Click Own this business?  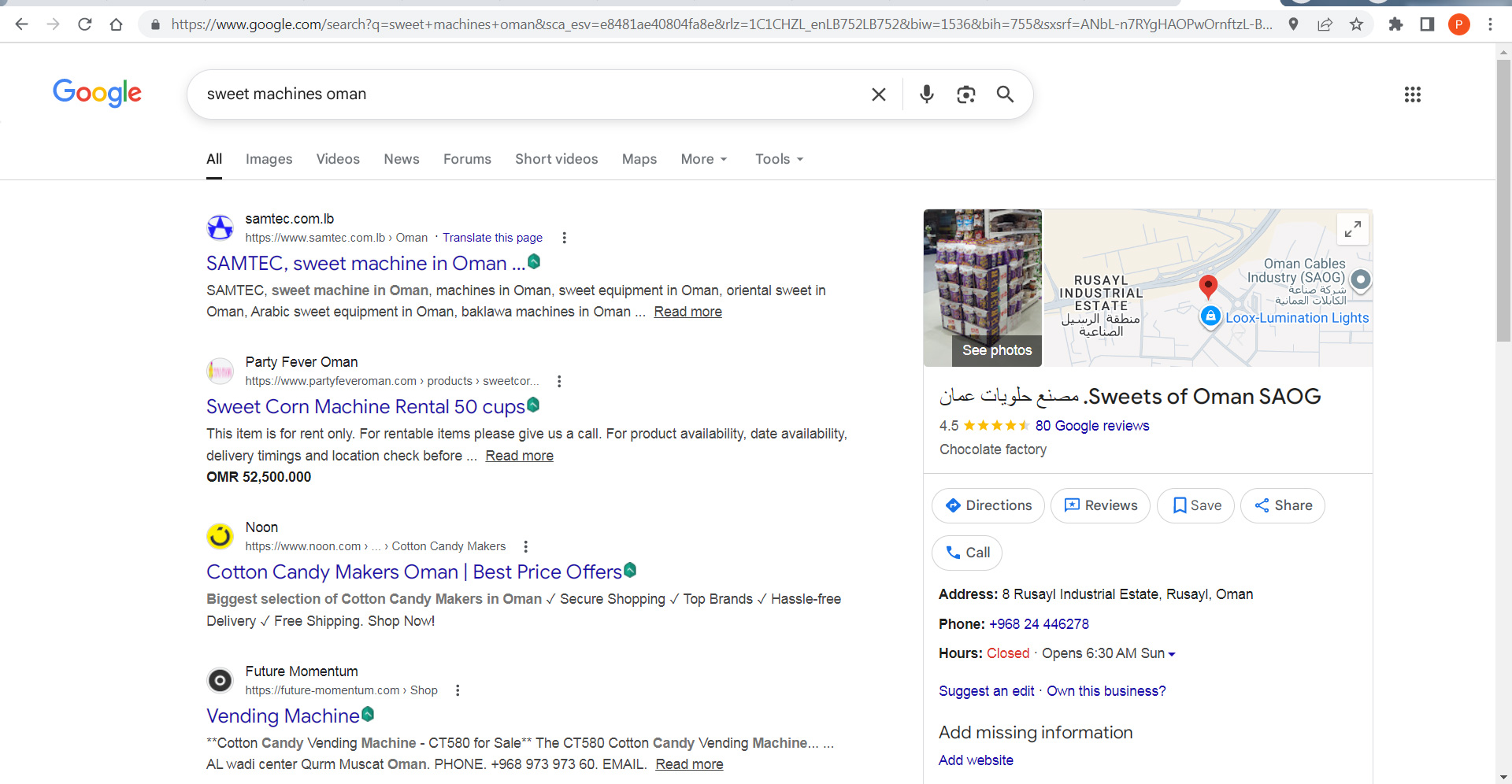(1106, 691)
